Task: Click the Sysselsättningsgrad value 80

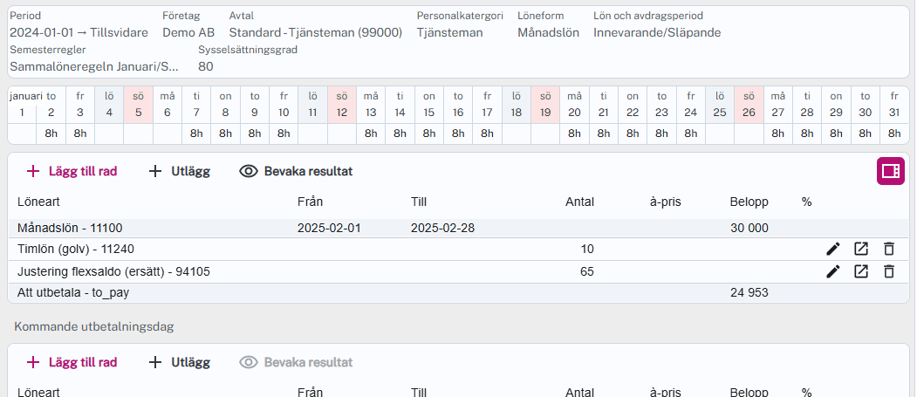Action: [x=205, y=67]
